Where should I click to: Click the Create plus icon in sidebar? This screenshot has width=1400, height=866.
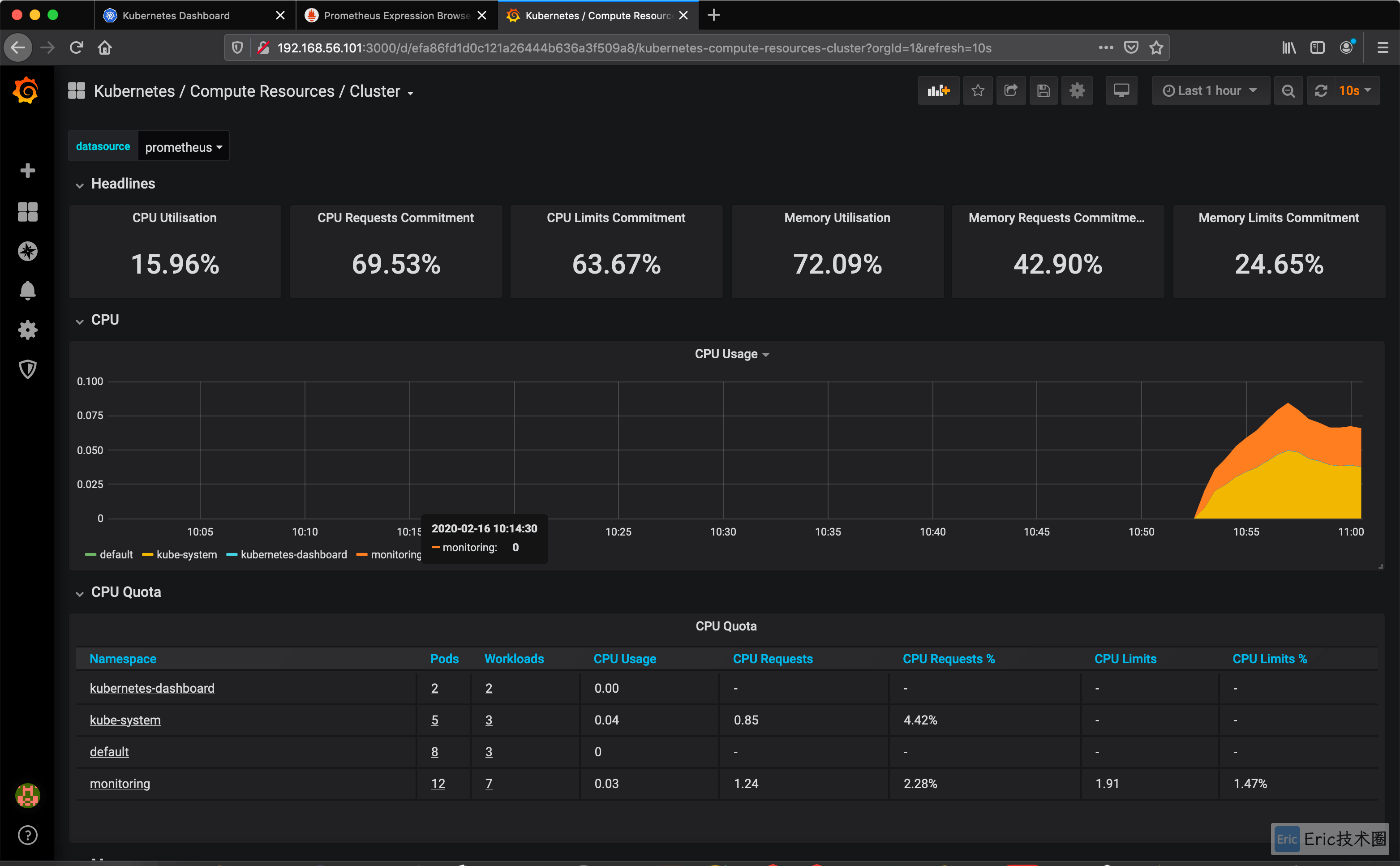[x=27, y=170]
